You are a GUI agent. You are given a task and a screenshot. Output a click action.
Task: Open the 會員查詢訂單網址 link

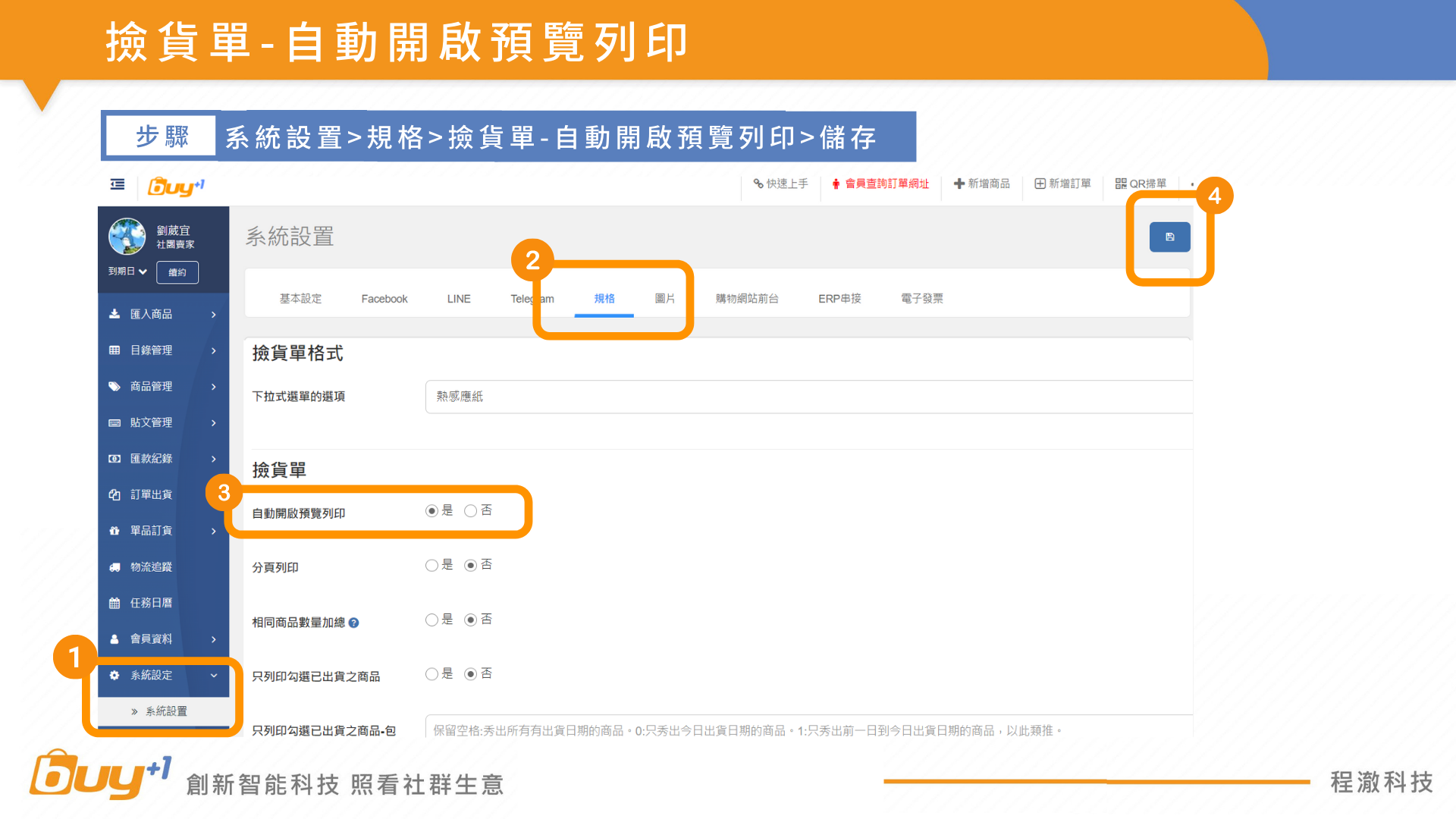880,184
